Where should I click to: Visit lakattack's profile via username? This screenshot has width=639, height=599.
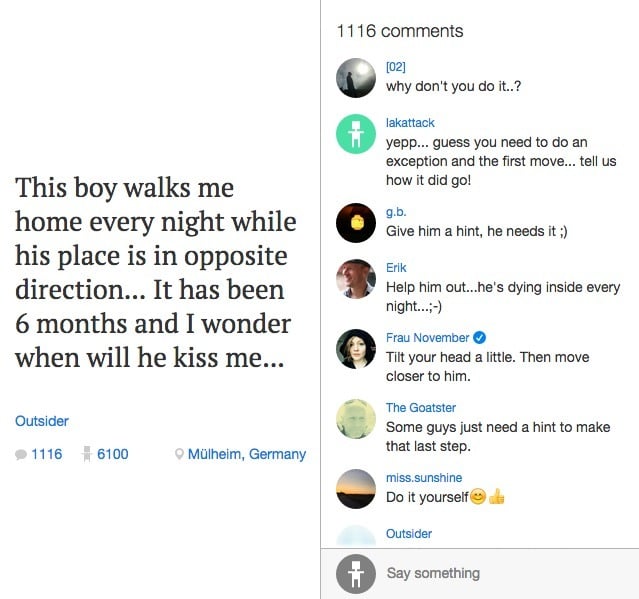pyautogui.click(x=410, y=123)
